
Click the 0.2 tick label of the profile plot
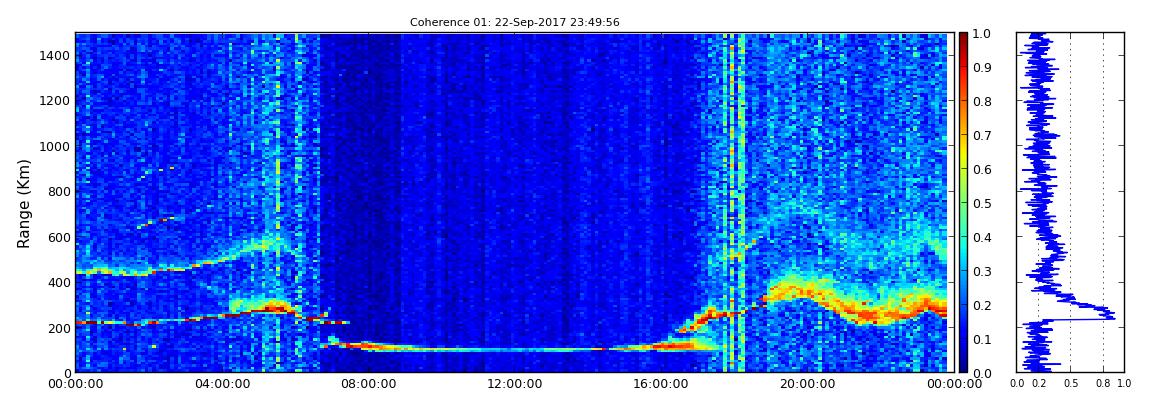click(1038, 384)
